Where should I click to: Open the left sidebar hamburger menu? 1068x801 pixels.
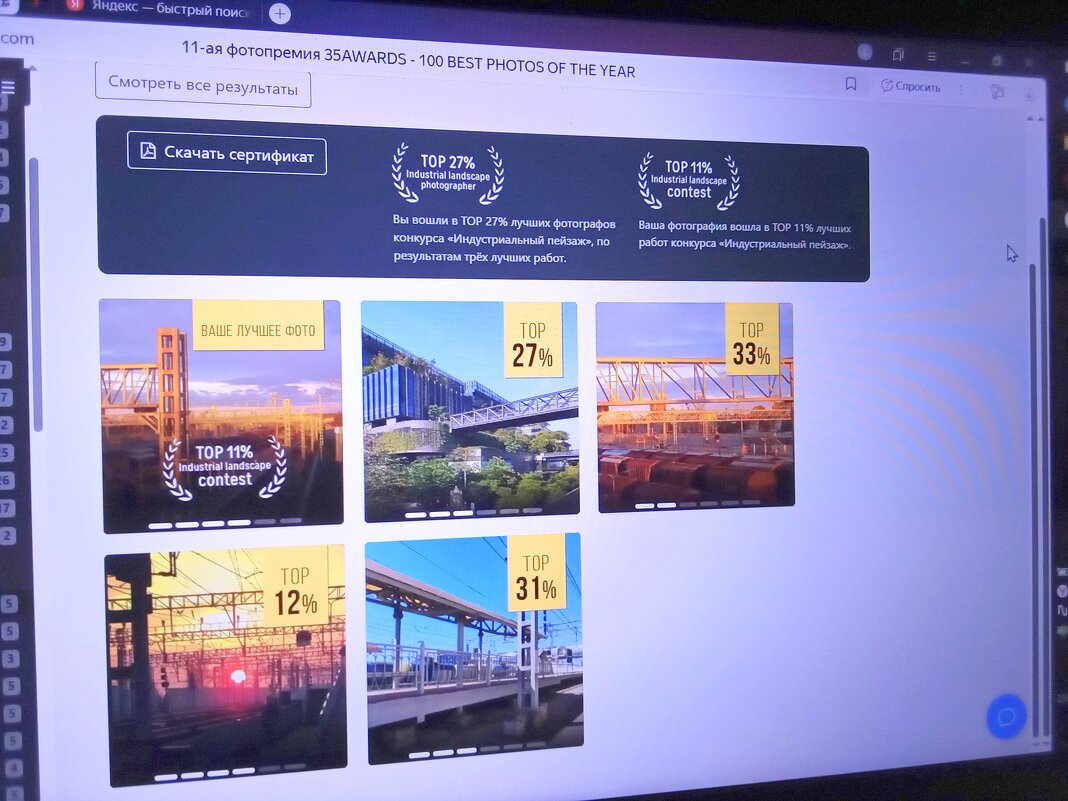click(x=8, y=87)
